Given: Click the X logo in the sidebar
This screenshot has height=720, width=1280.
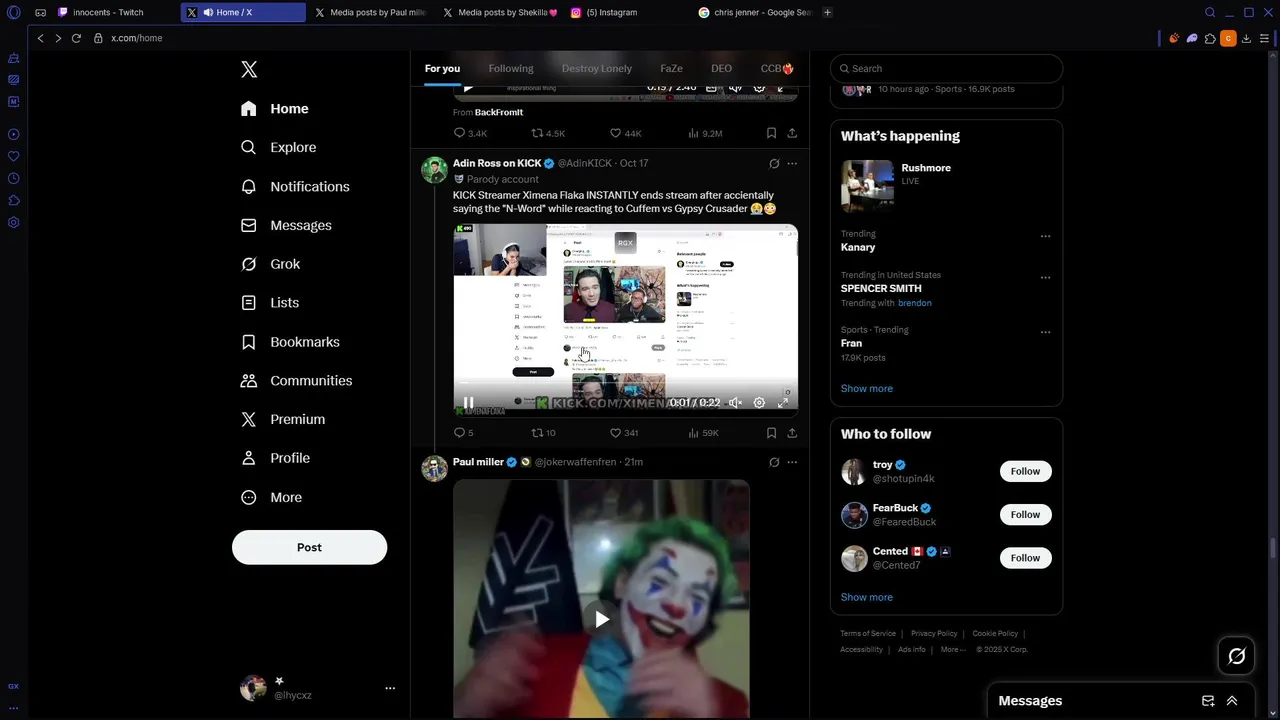Looking at the screenshot, I should pyautogui.click(x=249, y=69).
